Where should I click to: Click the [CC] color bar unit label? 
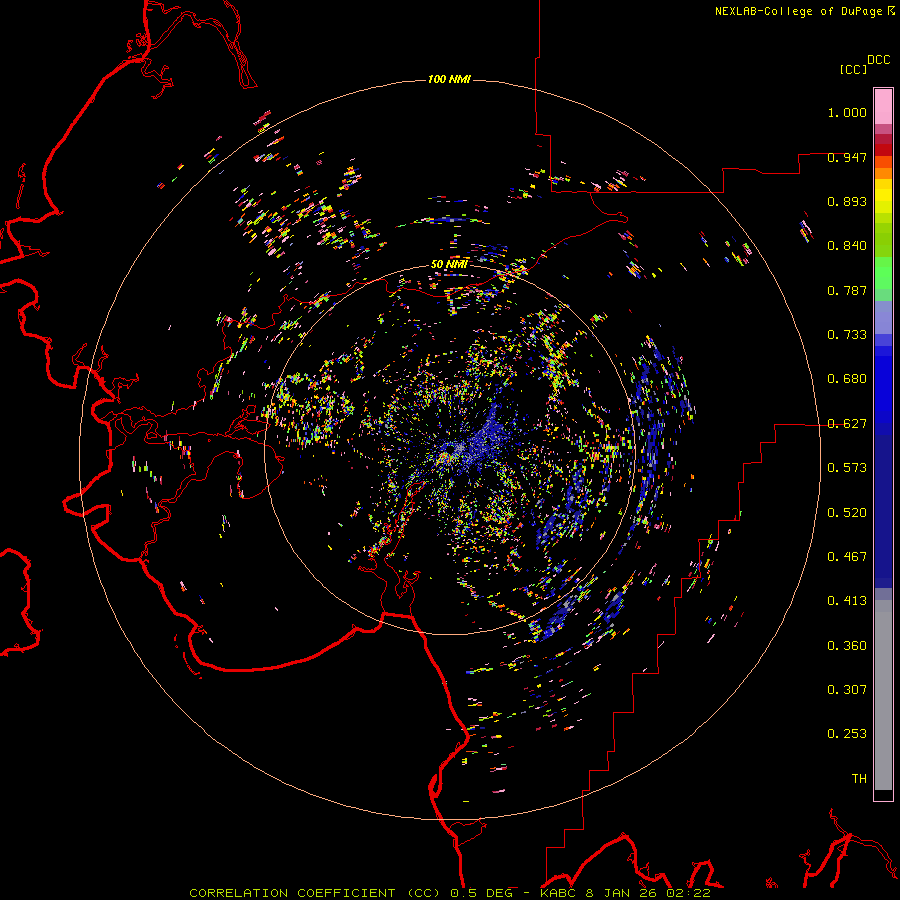pos(853,69)
